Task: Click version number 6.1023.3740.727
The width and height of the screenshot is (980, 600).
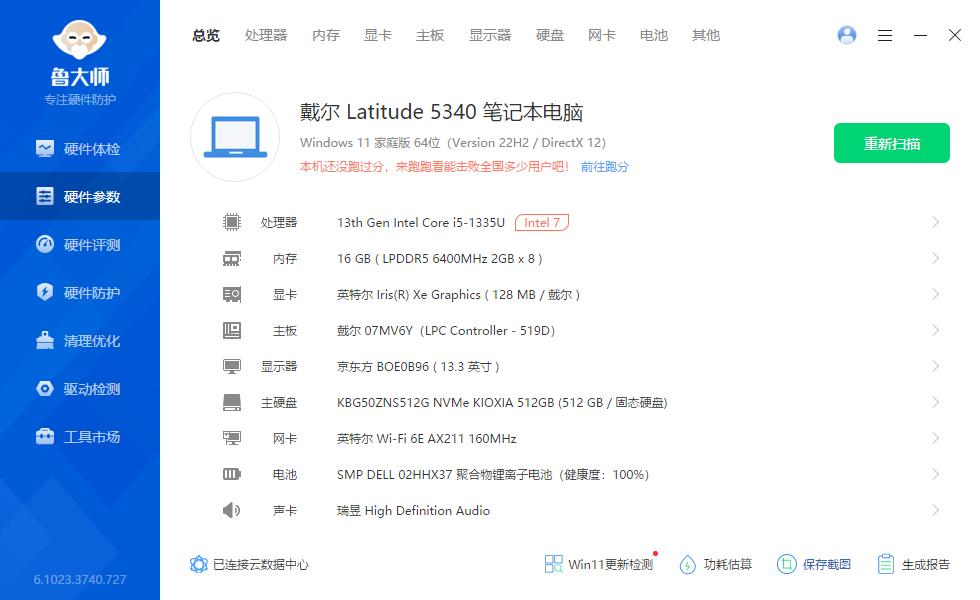Action: (80, 579)
